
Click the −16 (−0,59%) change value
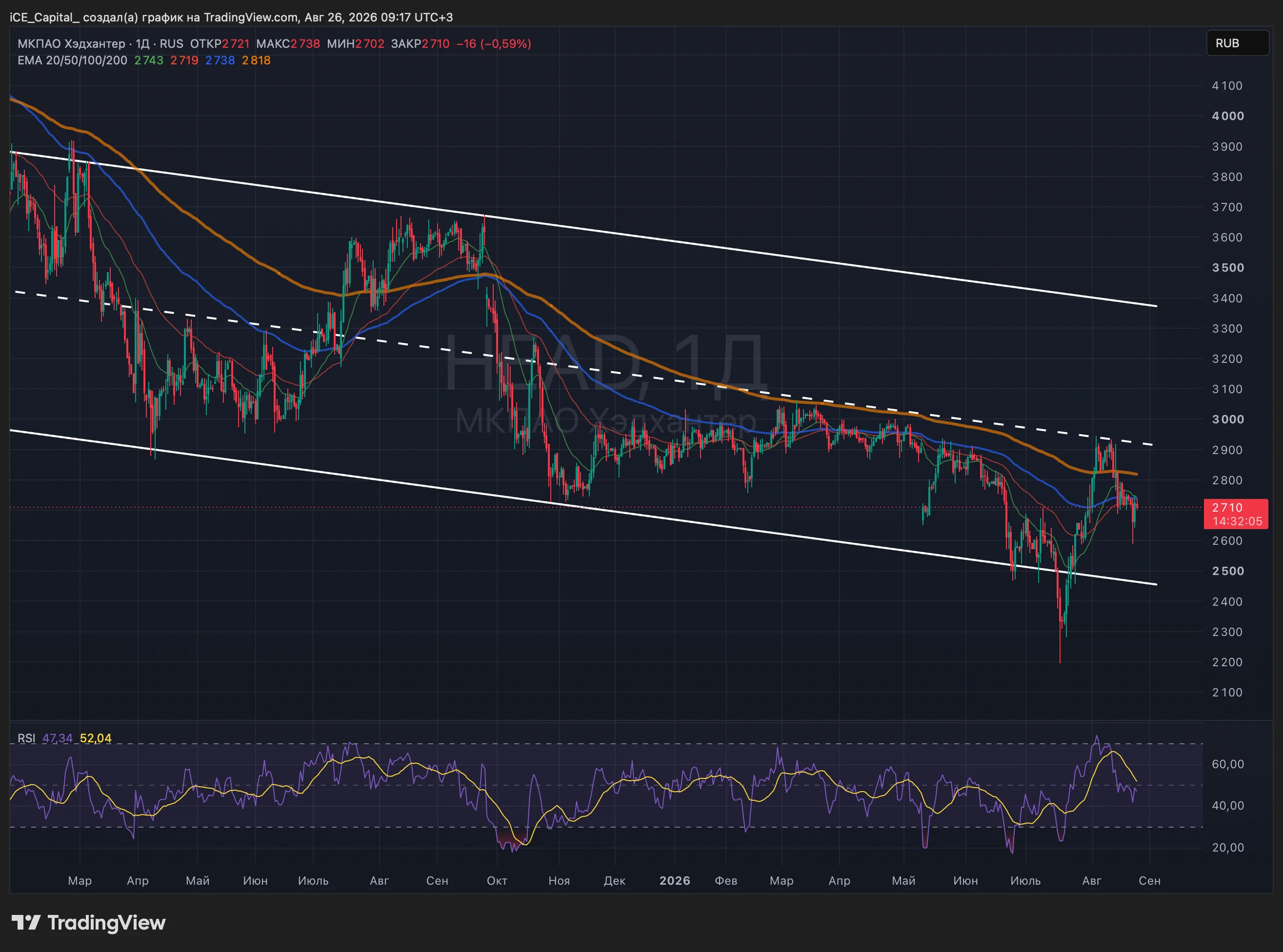[x=493, y=44]
